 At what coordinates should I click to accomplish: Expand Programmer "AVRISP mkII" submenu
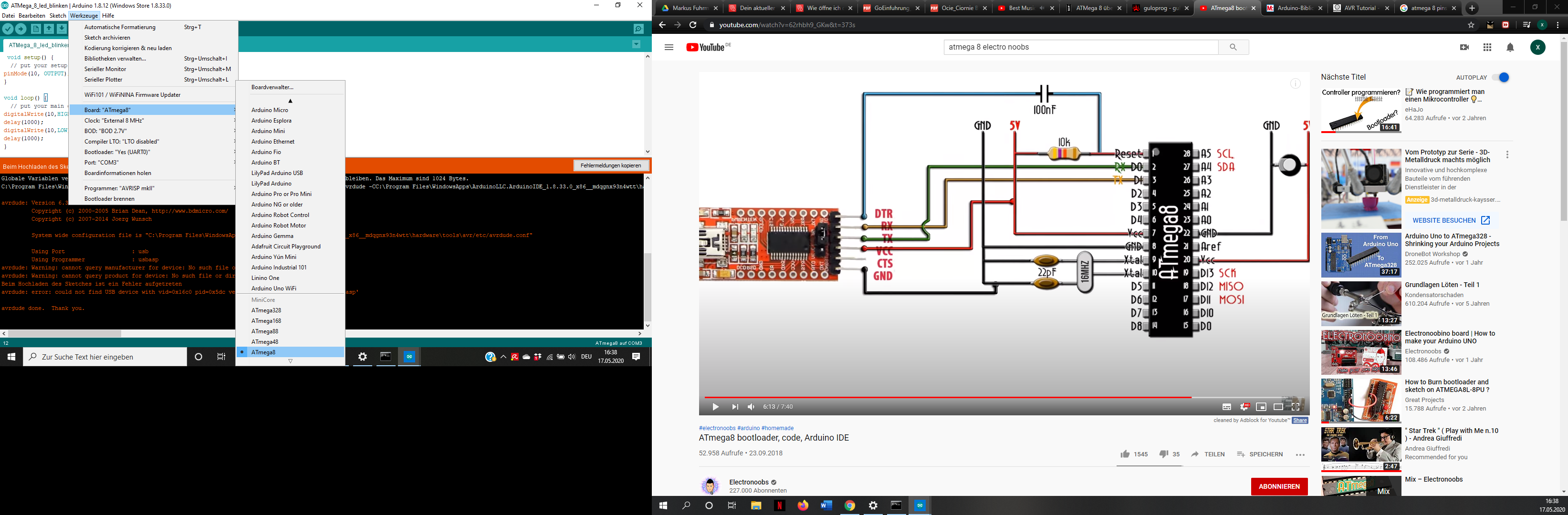pos(153,188)
